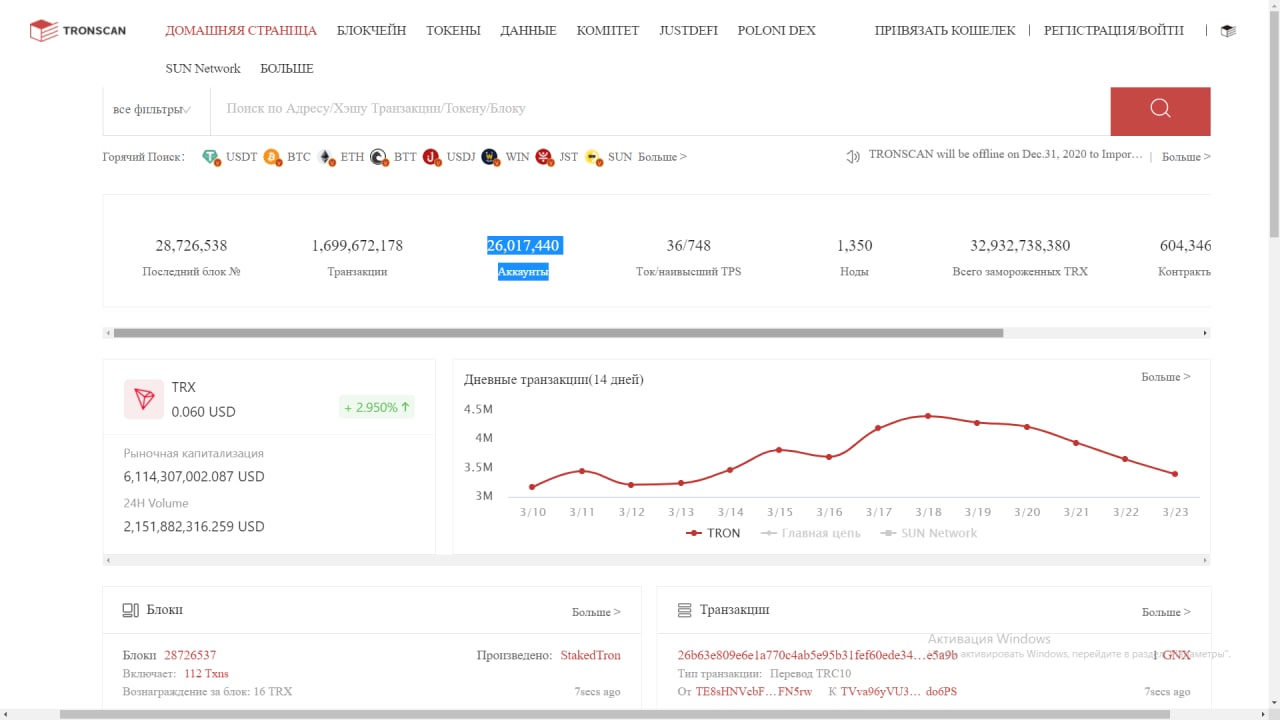Click the page bottom horizontal scrollbar thumb
This screenshot has width=1280, height=720.
tap(615, 714)
